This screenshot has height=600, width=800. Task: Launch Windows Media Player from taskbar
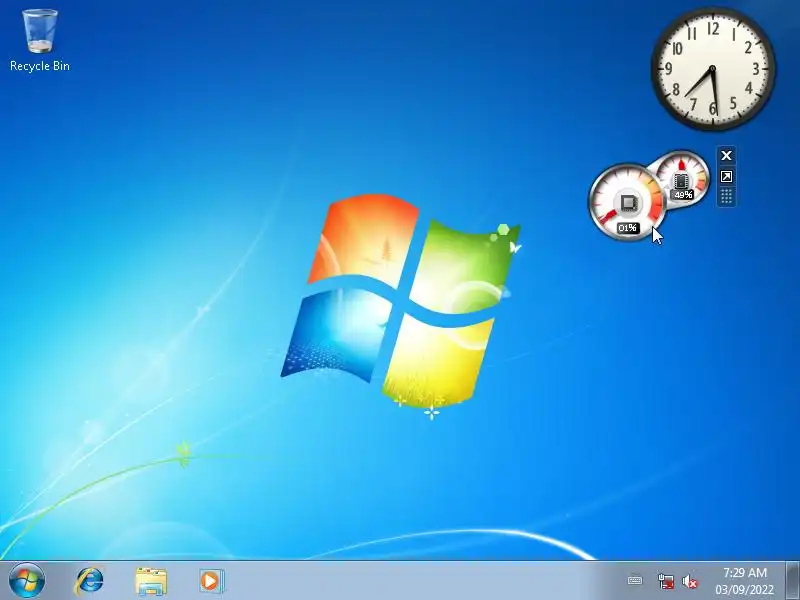[211, 581]
